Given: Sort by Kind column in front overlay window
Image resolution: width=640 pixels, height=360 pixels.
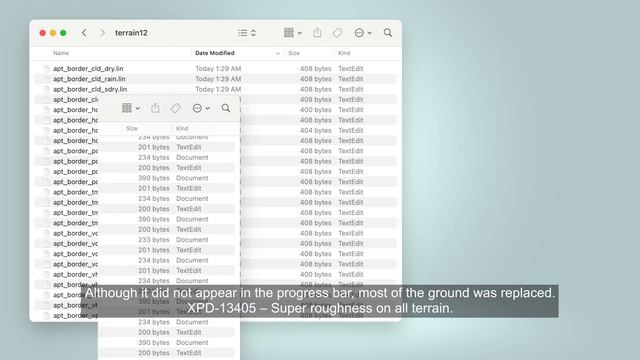Looking at the screenshot, I should click(182, 129).
